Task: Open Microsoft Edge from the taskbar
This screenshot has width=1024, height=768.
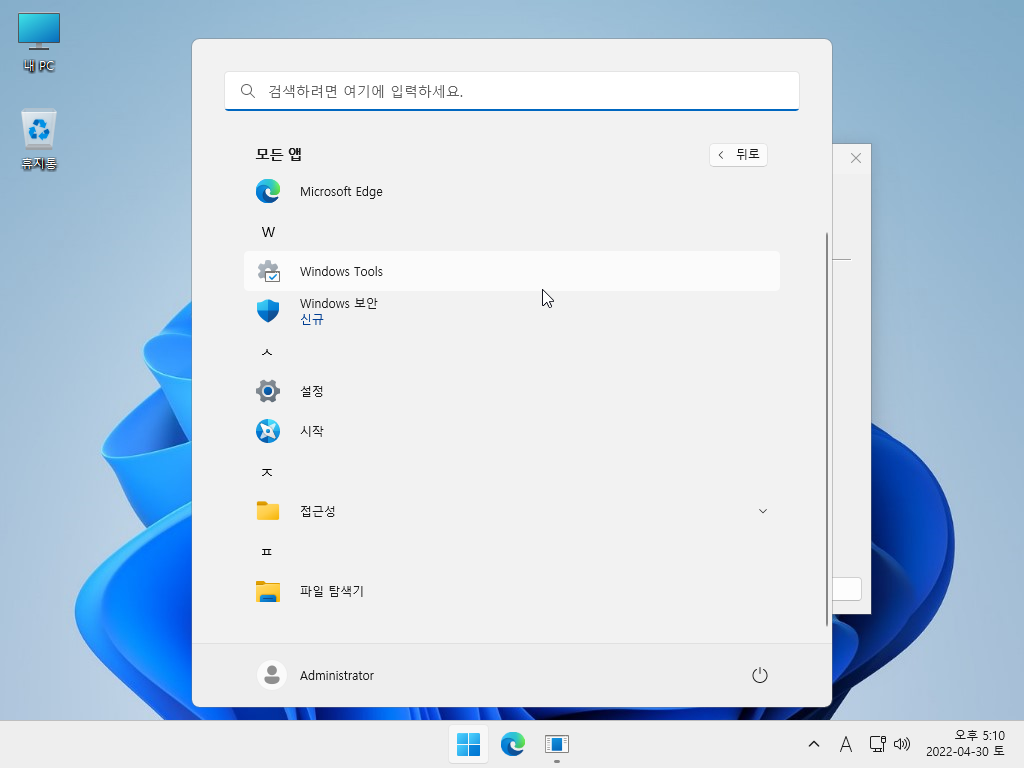Action: click(x=513, y=744)
